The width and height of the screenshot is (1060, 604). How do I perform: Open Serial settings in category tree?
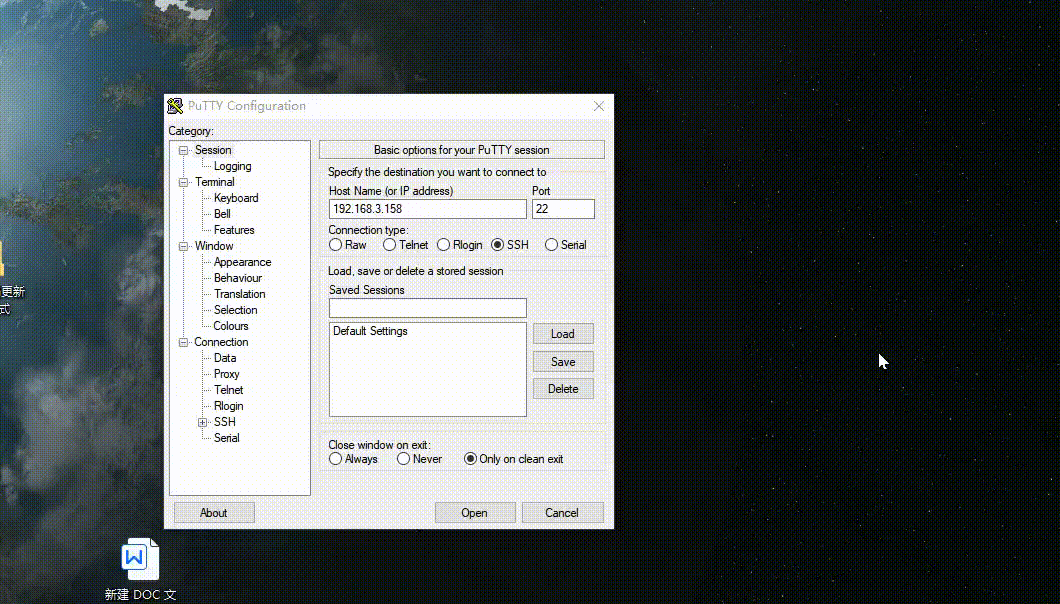(x=226, y=438)
